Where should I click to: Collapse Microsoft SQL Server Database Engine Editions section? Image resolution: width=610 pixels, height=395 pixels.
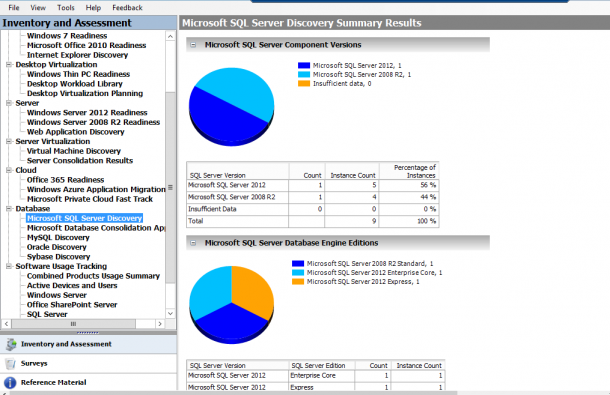(193, 243)
